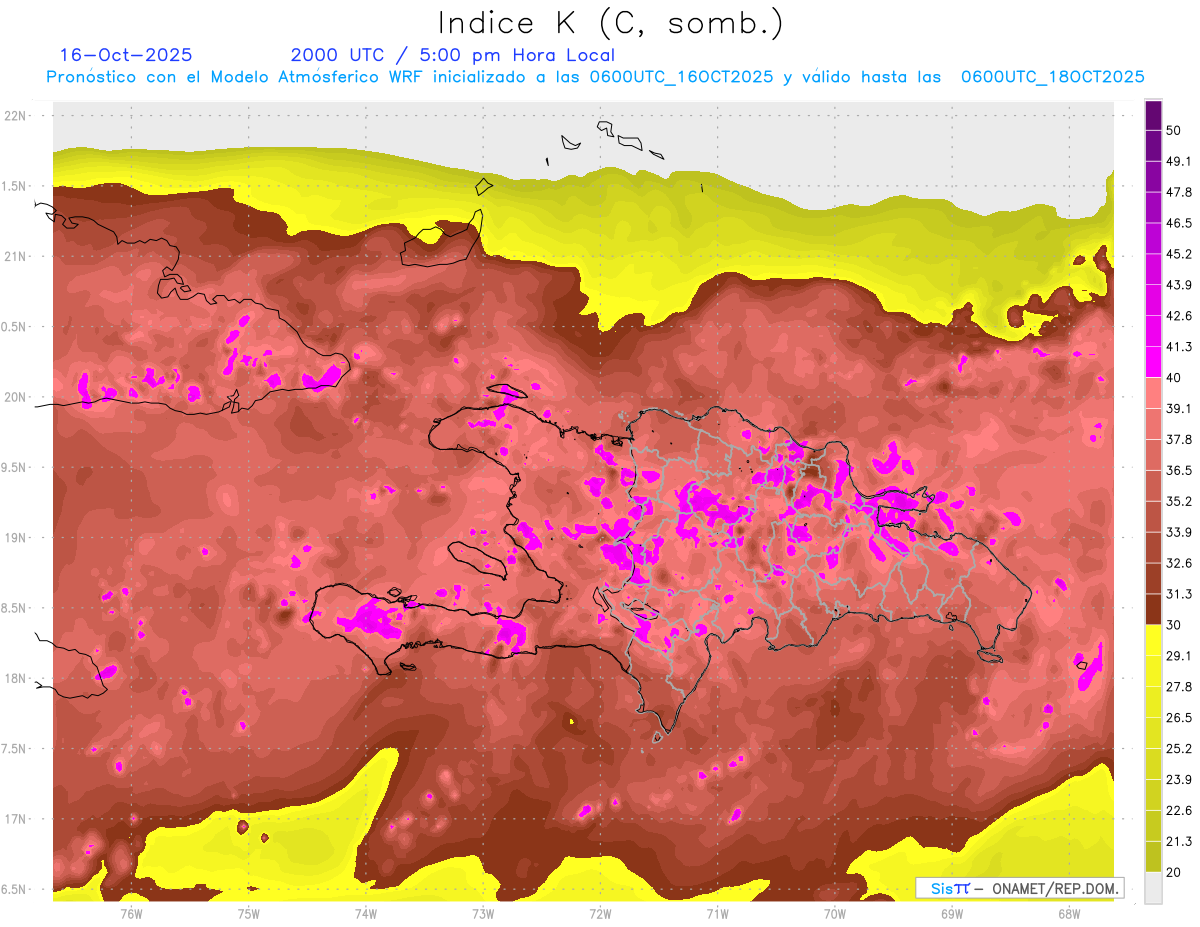Click the legend value '27.8'
This screenshot has height=927, width=1200.
[x=1178, y=686]
